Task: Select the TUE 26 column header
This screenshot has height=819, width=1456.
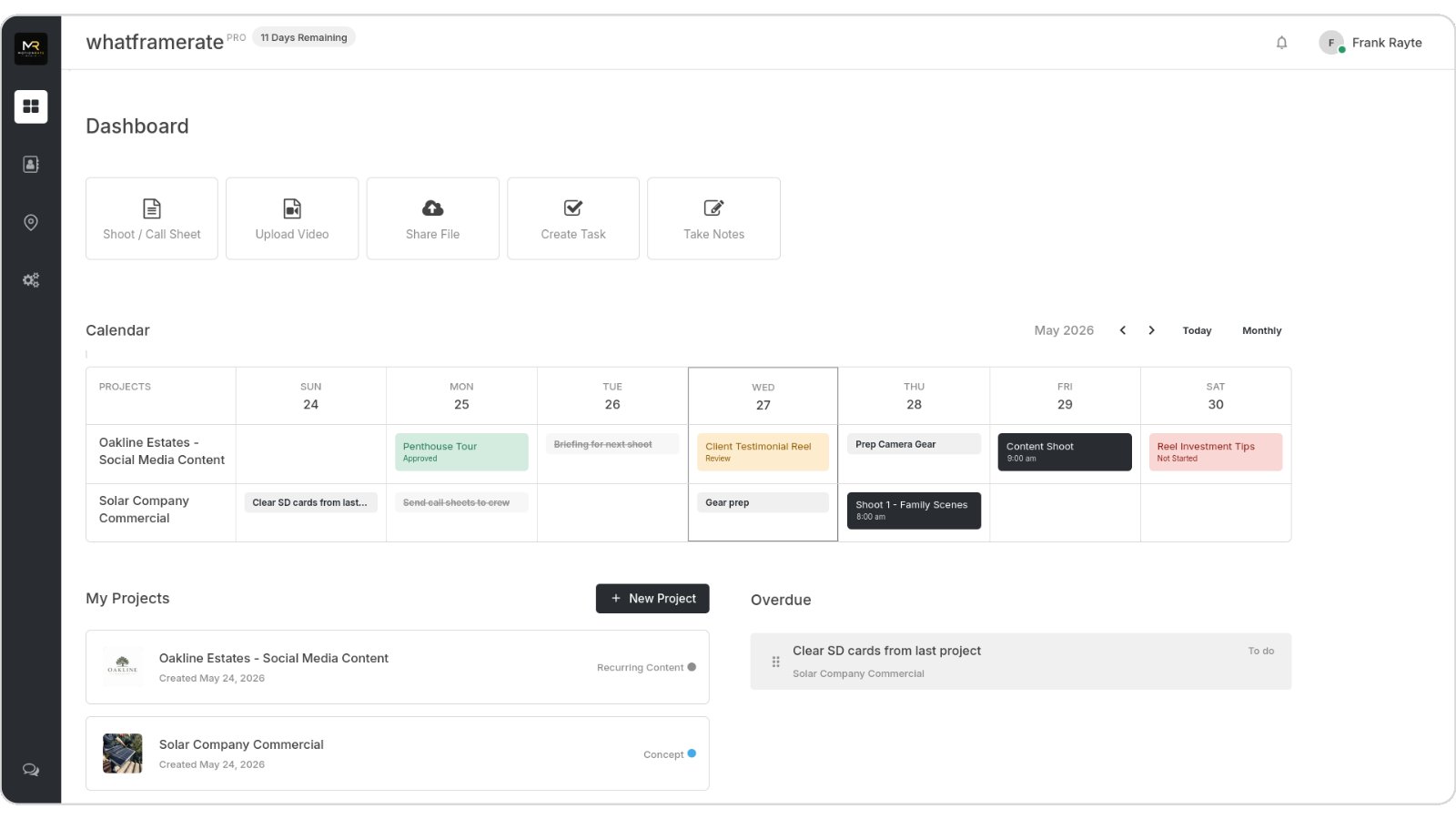Action: click(612, 397)
